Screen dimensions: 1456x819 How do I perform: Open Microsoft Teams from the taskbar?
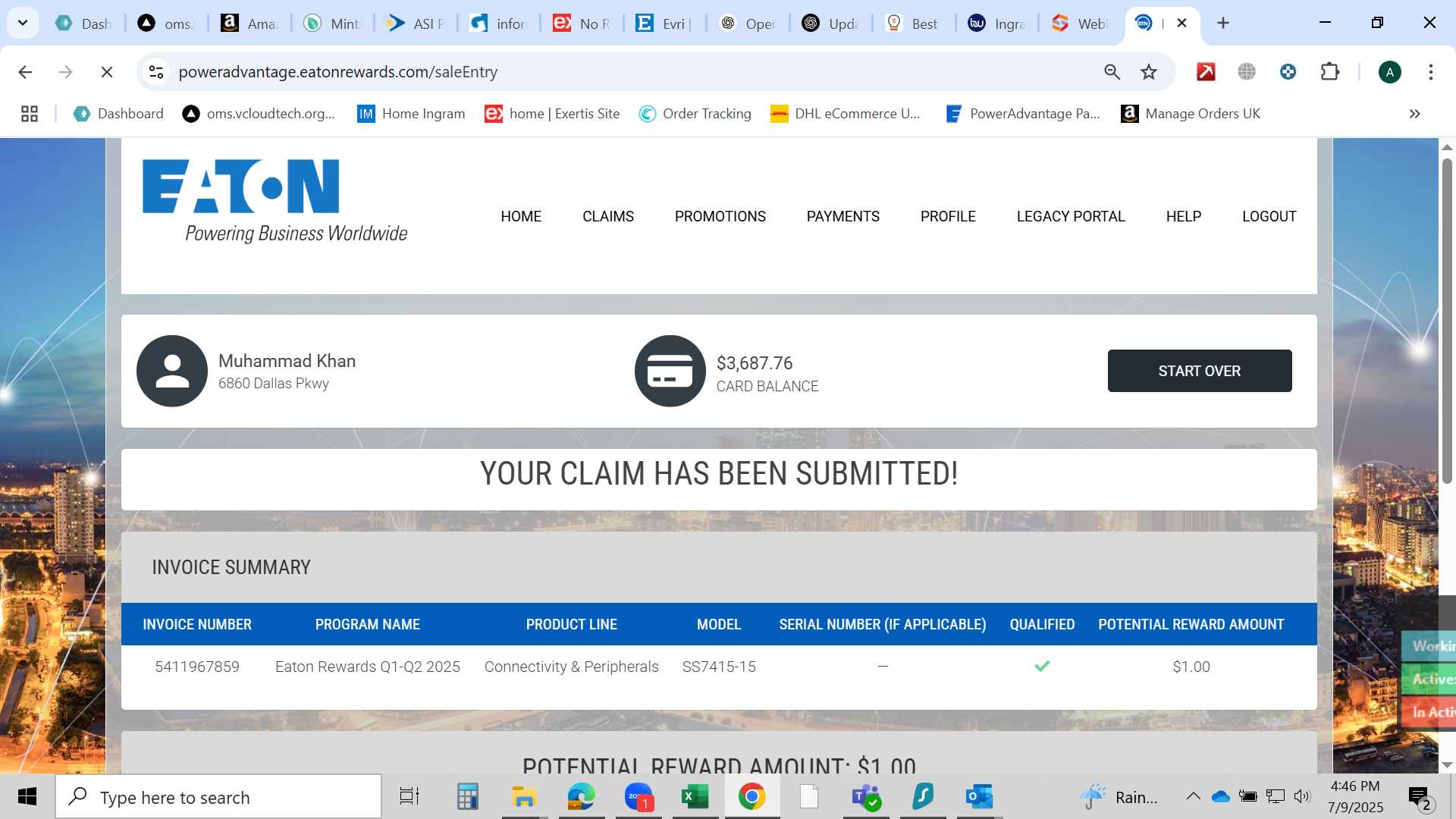pyautogui.click(x=866, y=797)
